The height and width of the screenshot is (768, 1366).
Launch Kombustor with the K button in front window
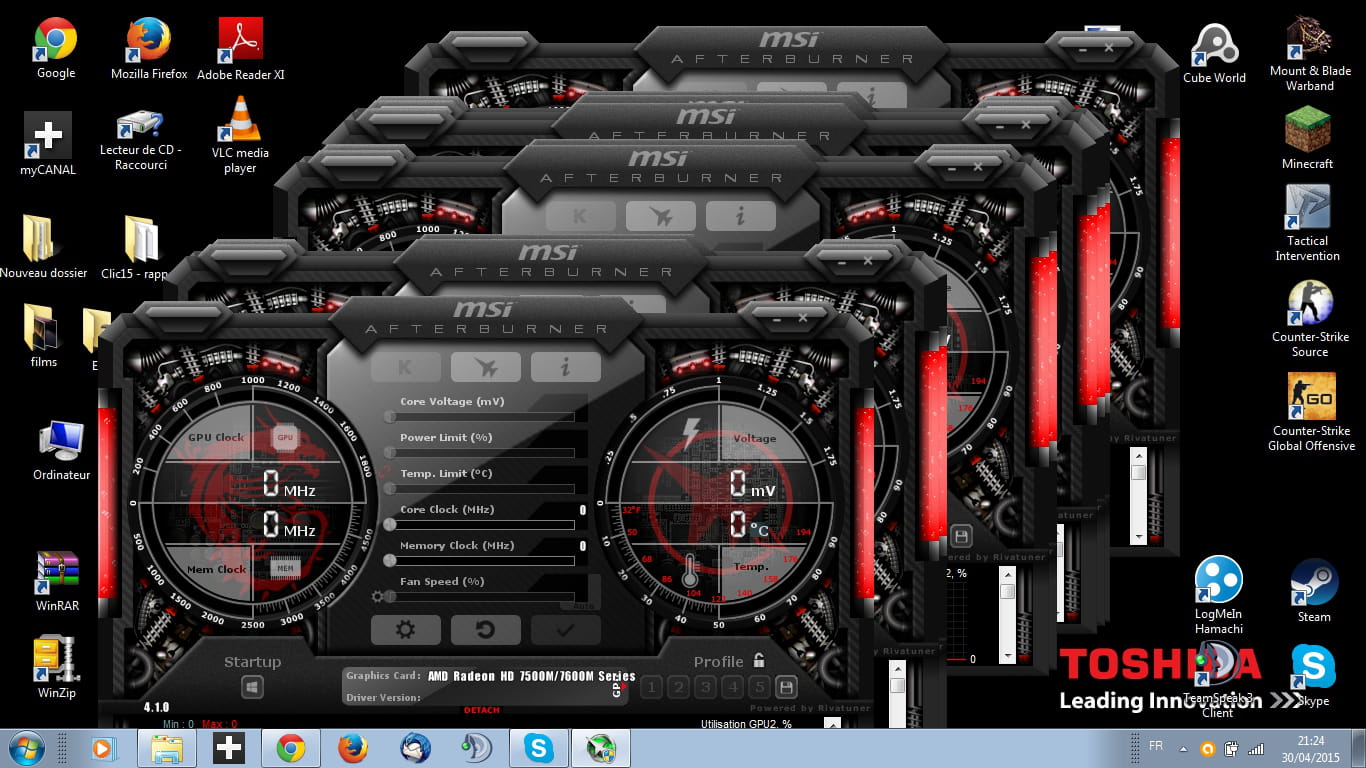pos(405,367)
